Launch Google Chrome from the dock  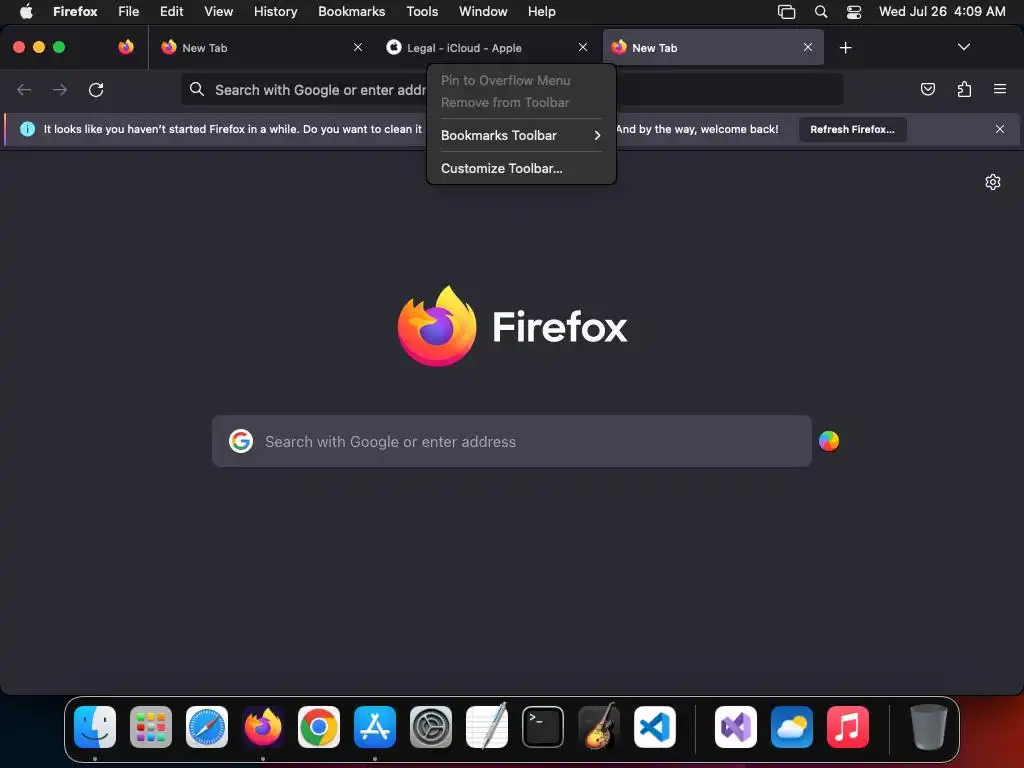tap(319, 727)
